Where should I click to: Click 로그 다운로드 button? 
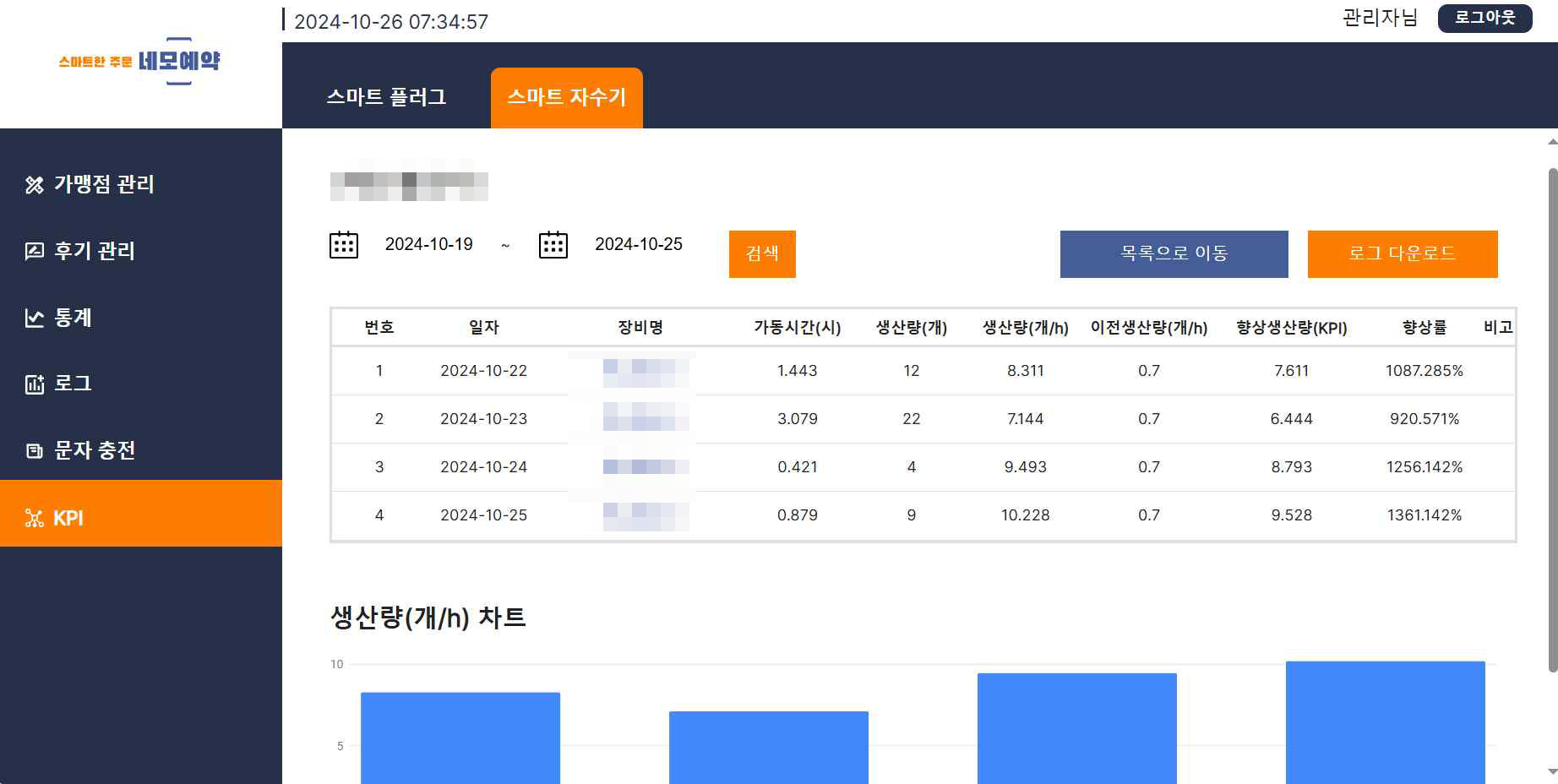pyautogui.click(x=1403, y=253)
